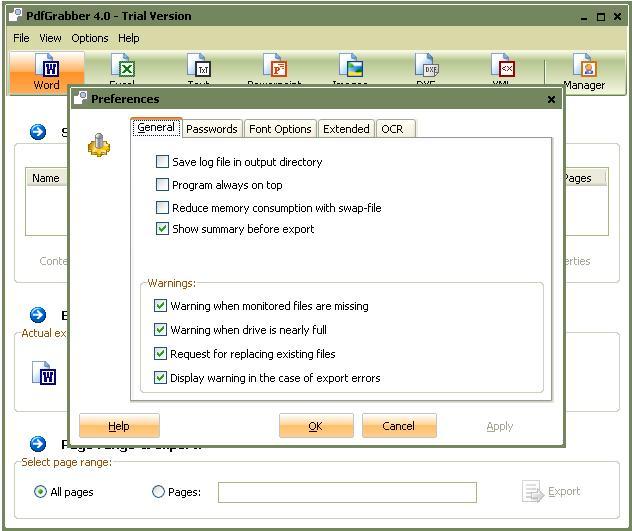Viewport: 632px width, 531px height.
Task: Select the All pages radio button
Action: (40, 491)
